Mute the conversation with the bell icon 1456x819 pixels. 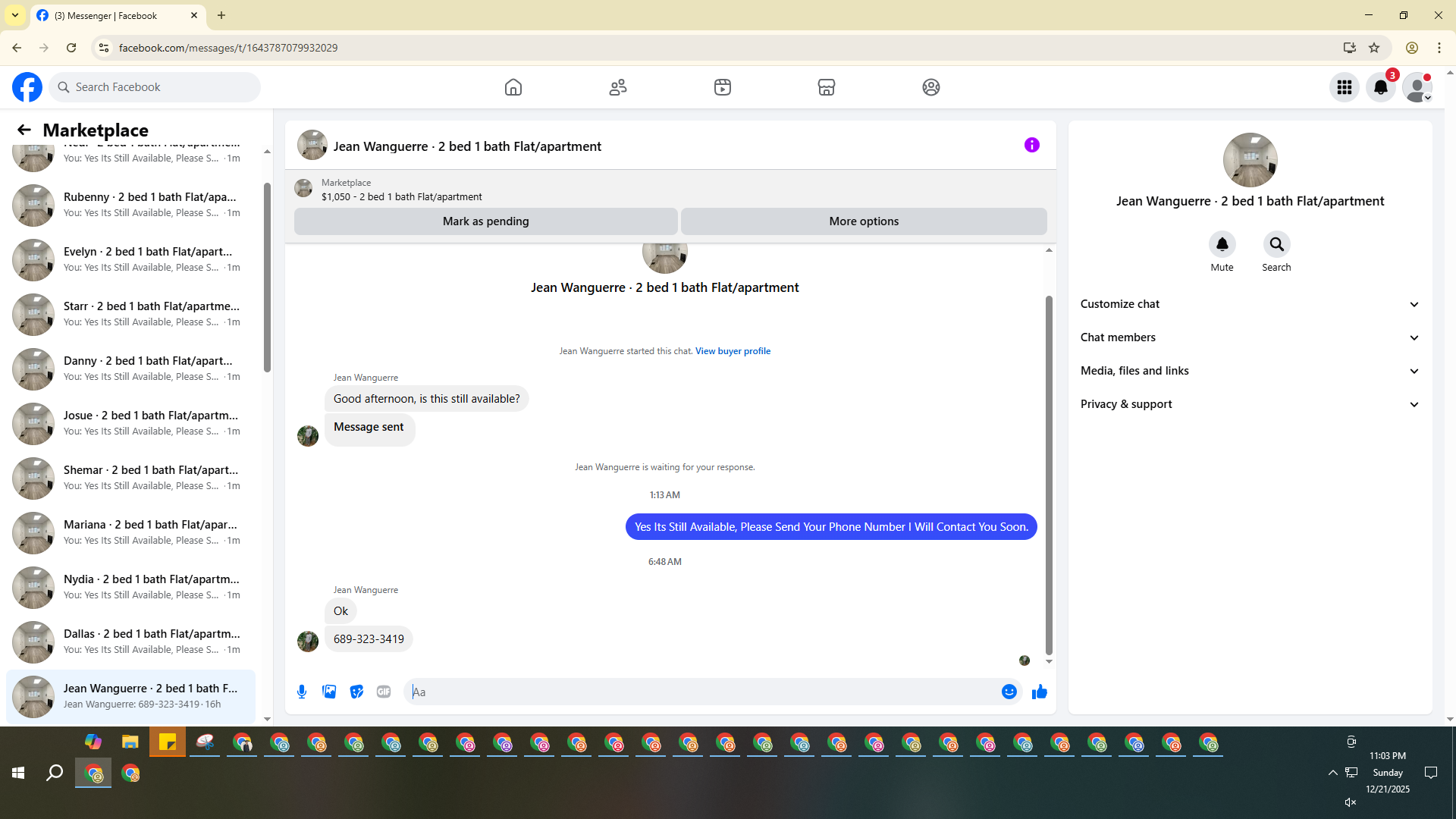point(1222,244)
